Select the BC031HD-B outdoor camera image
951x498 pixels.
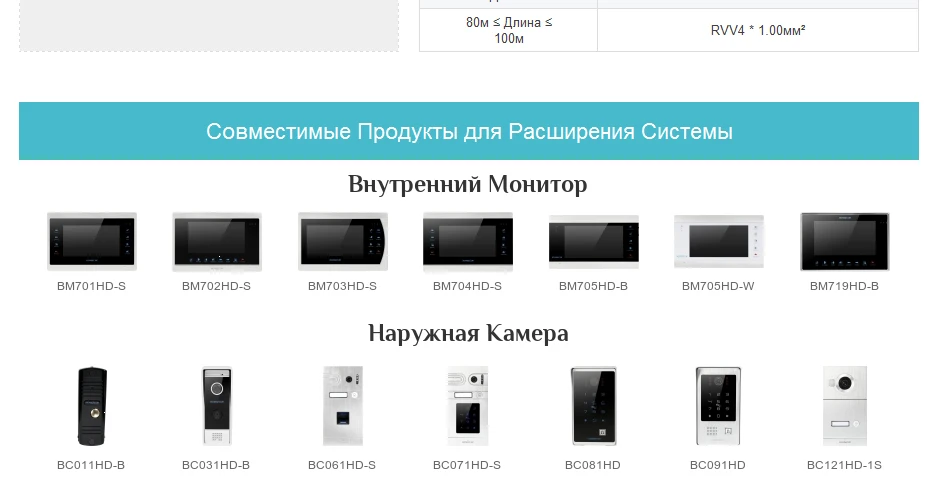[217, 406]
